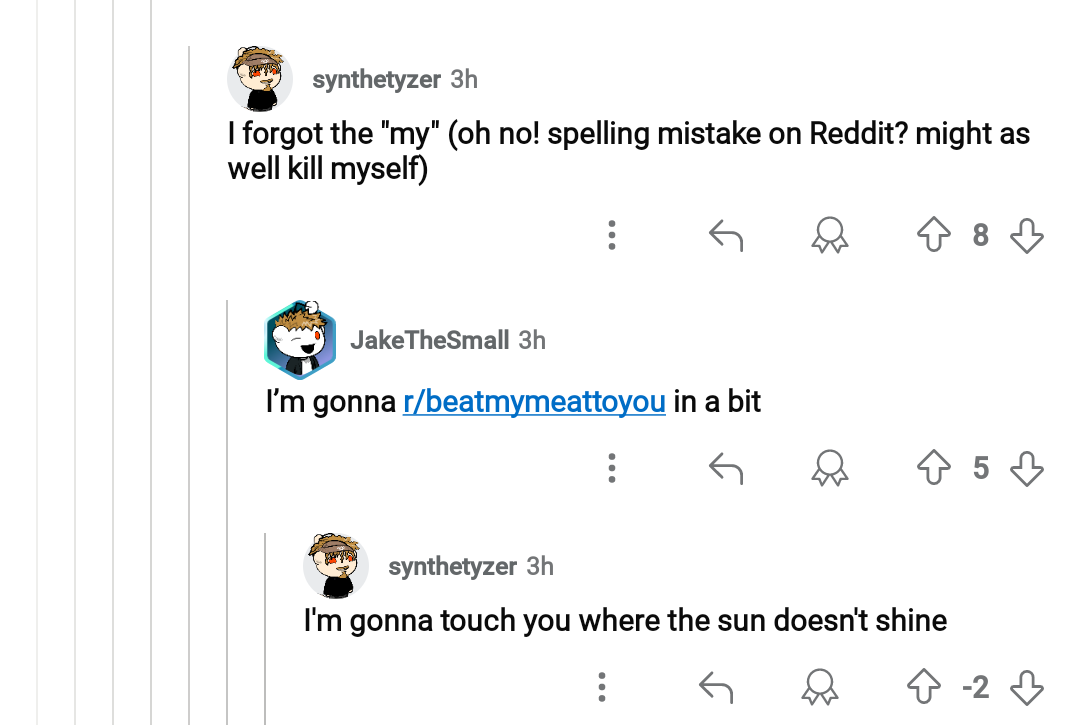Click synthetyzer username on the top comment
Image resolution: width=1084 pixels, height=725 pixels.
pyautogui.click(x=376, y=79)
